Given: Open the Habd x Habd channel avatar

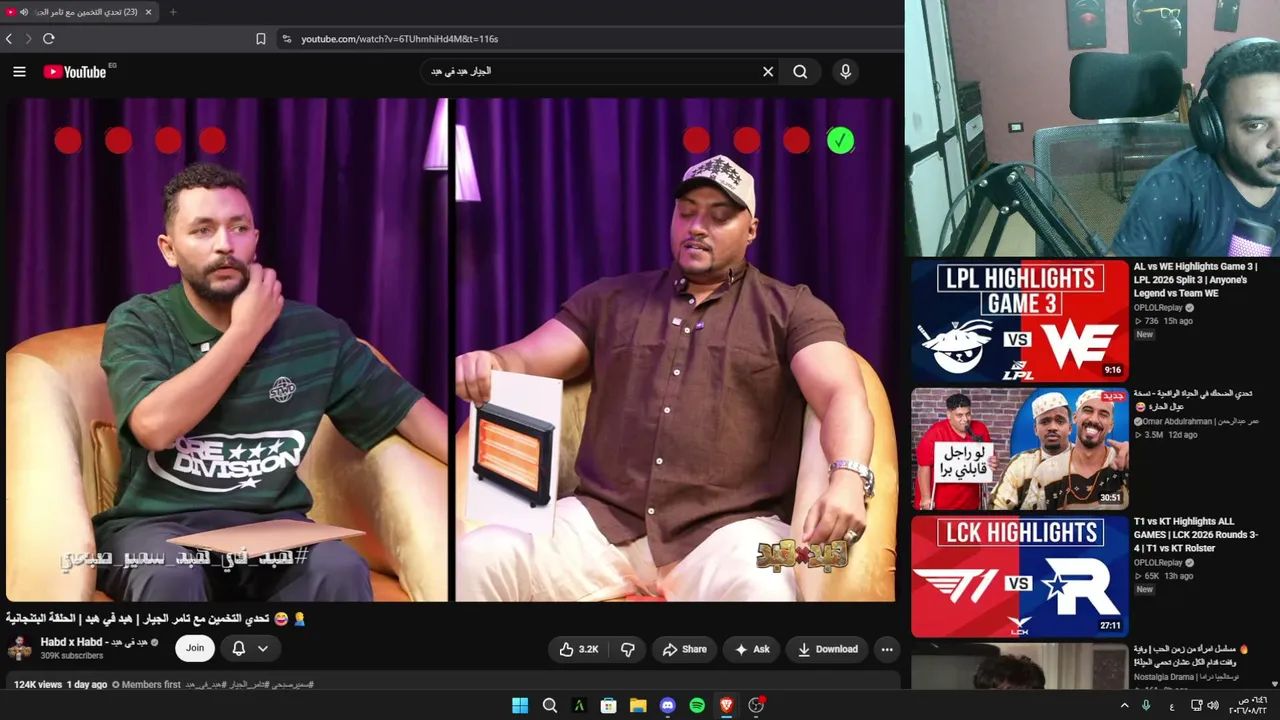Looking at the screenshot, I should [19, 648].
